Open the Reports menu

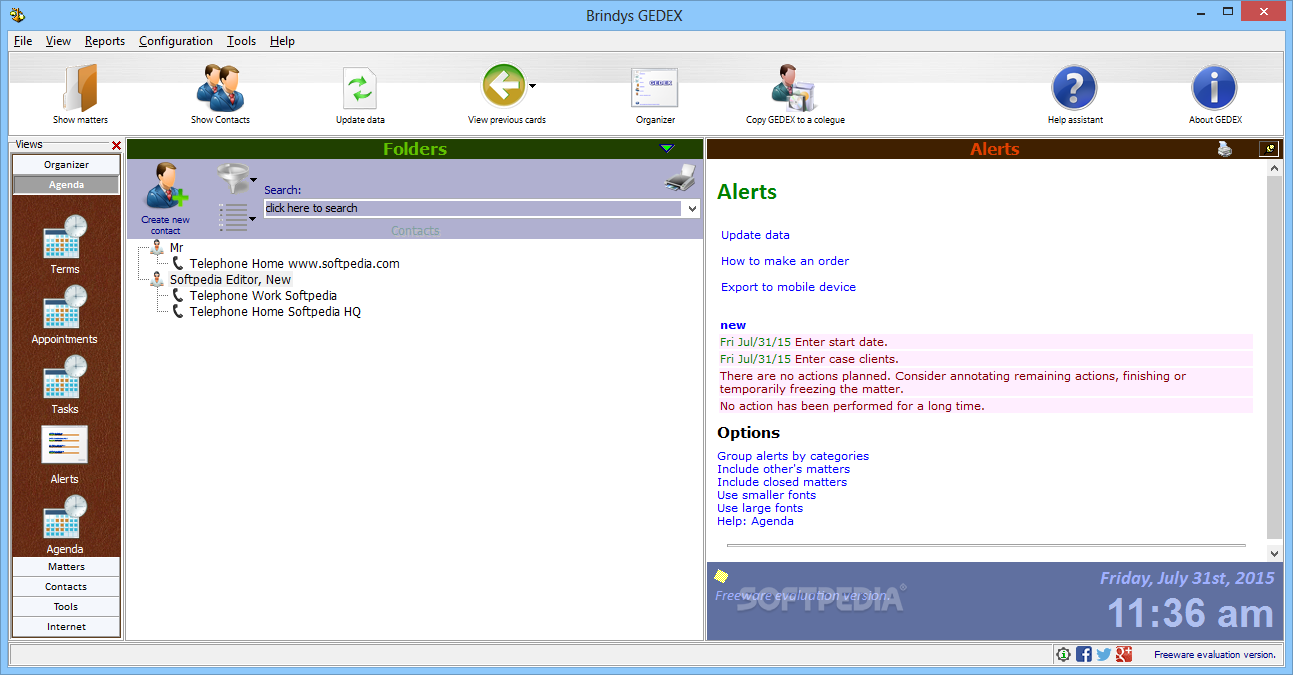pos(105,41)
